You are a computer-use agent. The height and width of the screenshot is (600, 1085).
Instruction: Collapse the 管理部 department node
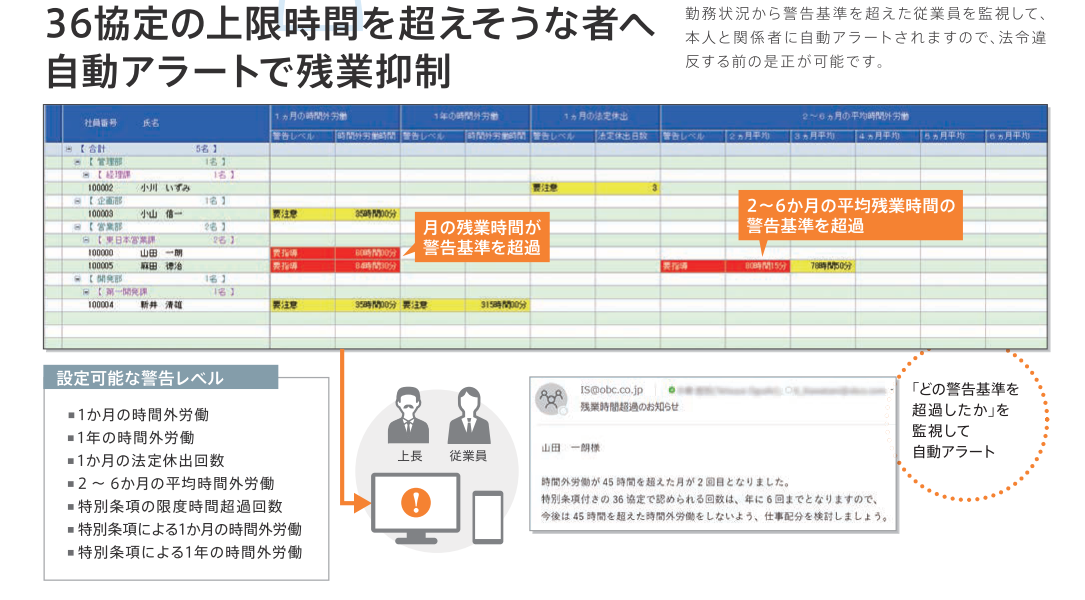point(77,161)
